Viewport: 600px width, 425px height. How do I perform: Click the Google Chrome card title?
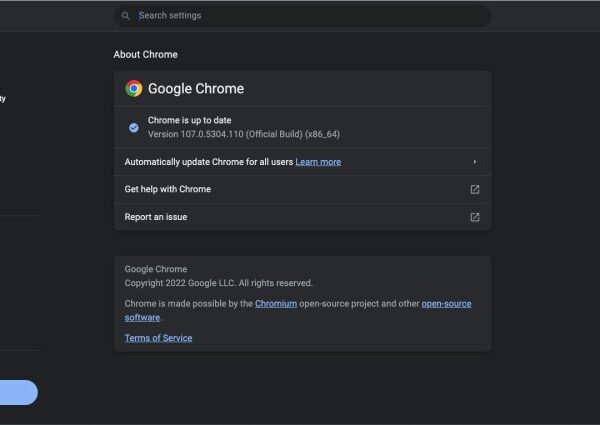click(x=196, y=89)
